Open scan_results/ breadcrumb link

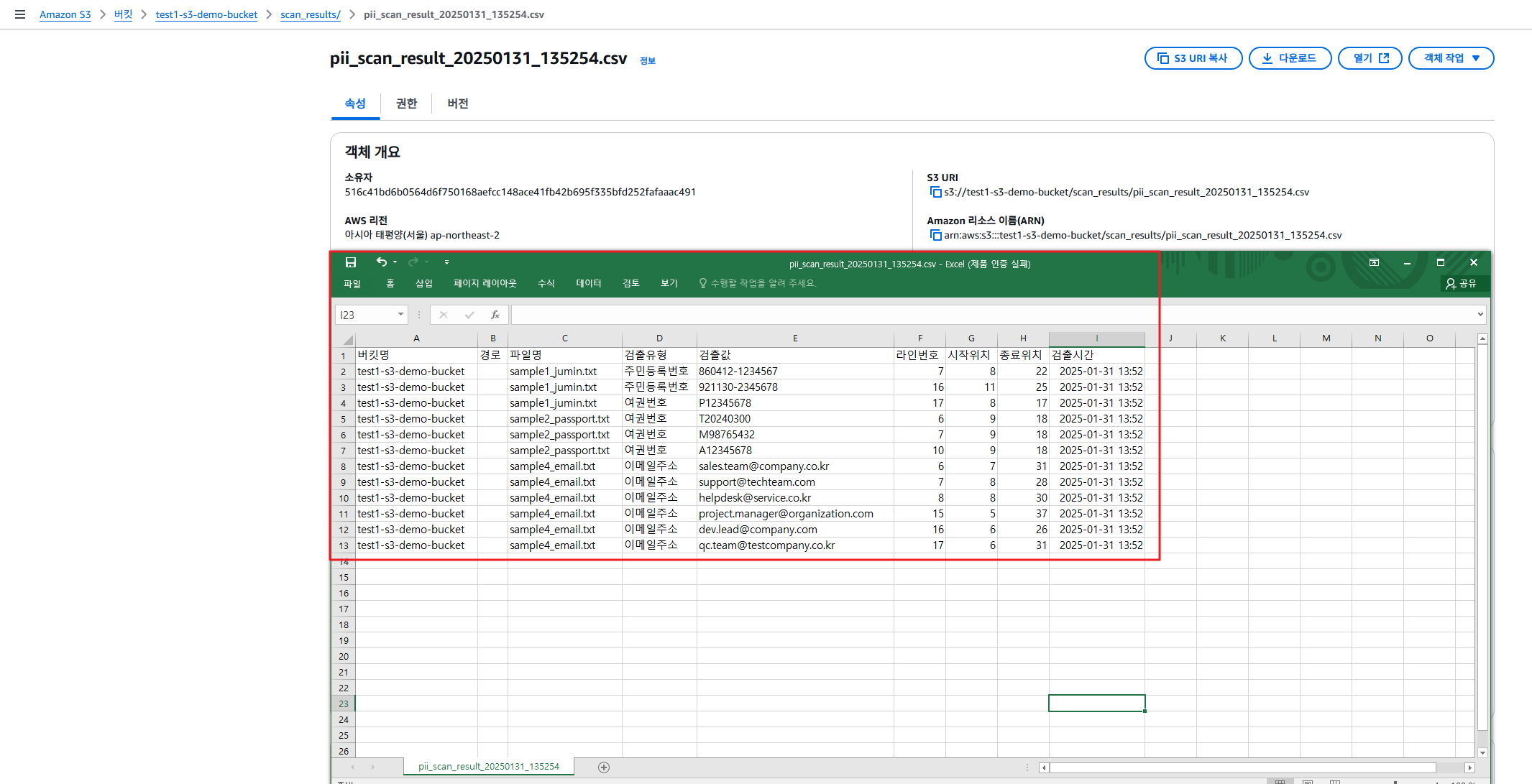pyautogui.click(x=310, y=14)
